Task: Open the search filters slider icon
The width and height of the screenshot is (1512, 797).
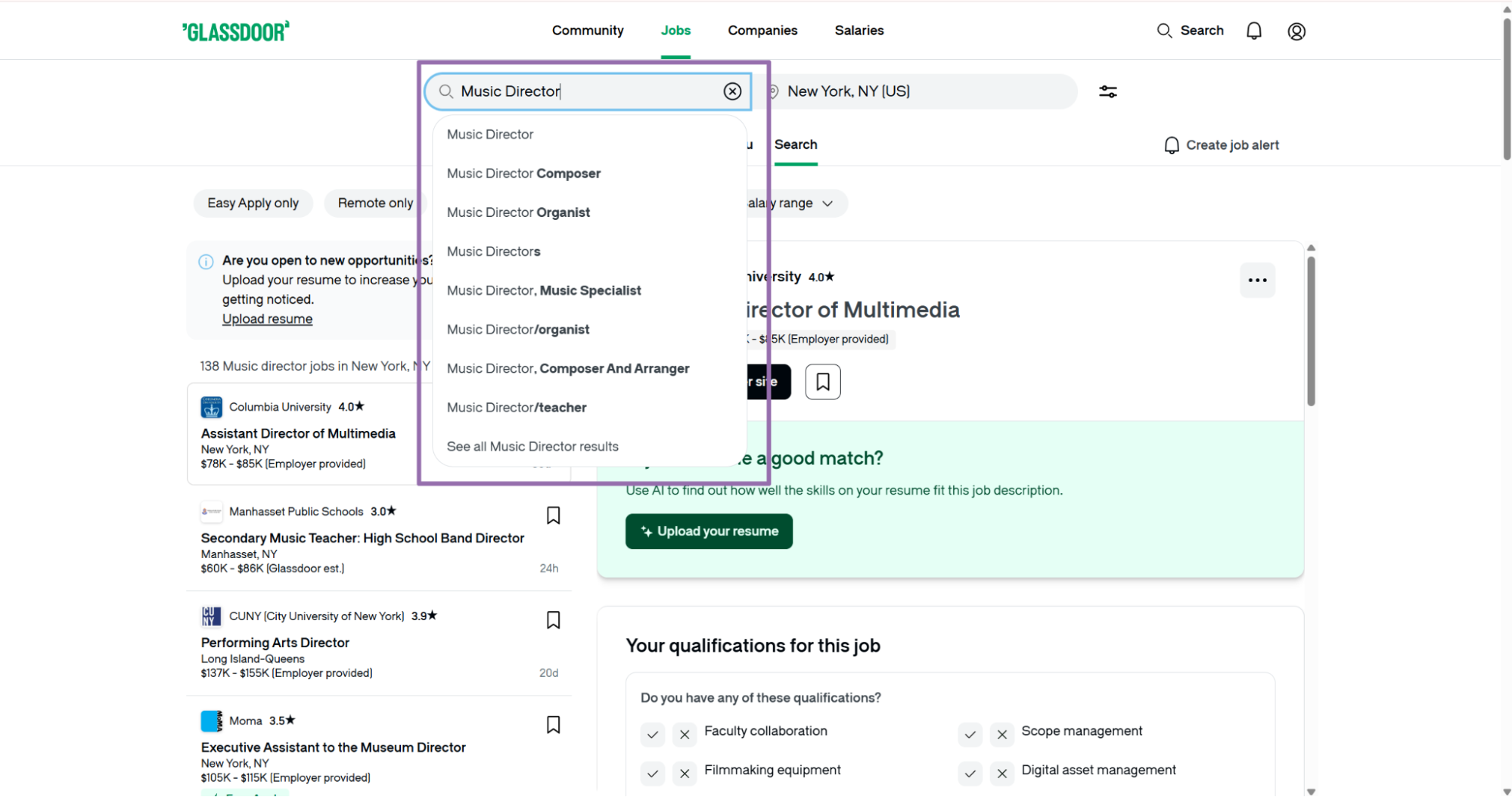Action: [1108, 91]
